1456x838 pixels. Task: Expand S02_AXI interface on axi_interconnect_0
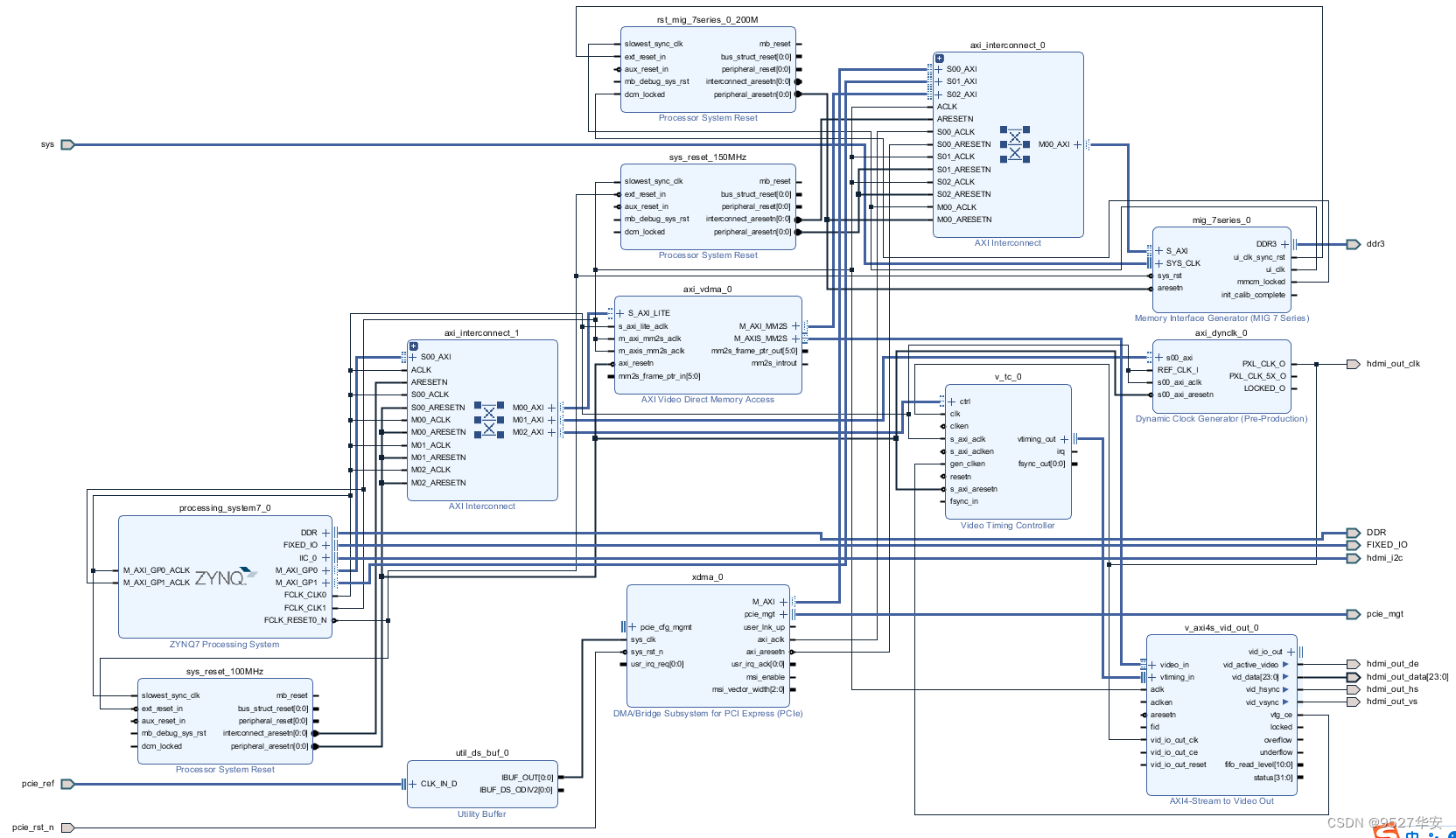(939, 94)
